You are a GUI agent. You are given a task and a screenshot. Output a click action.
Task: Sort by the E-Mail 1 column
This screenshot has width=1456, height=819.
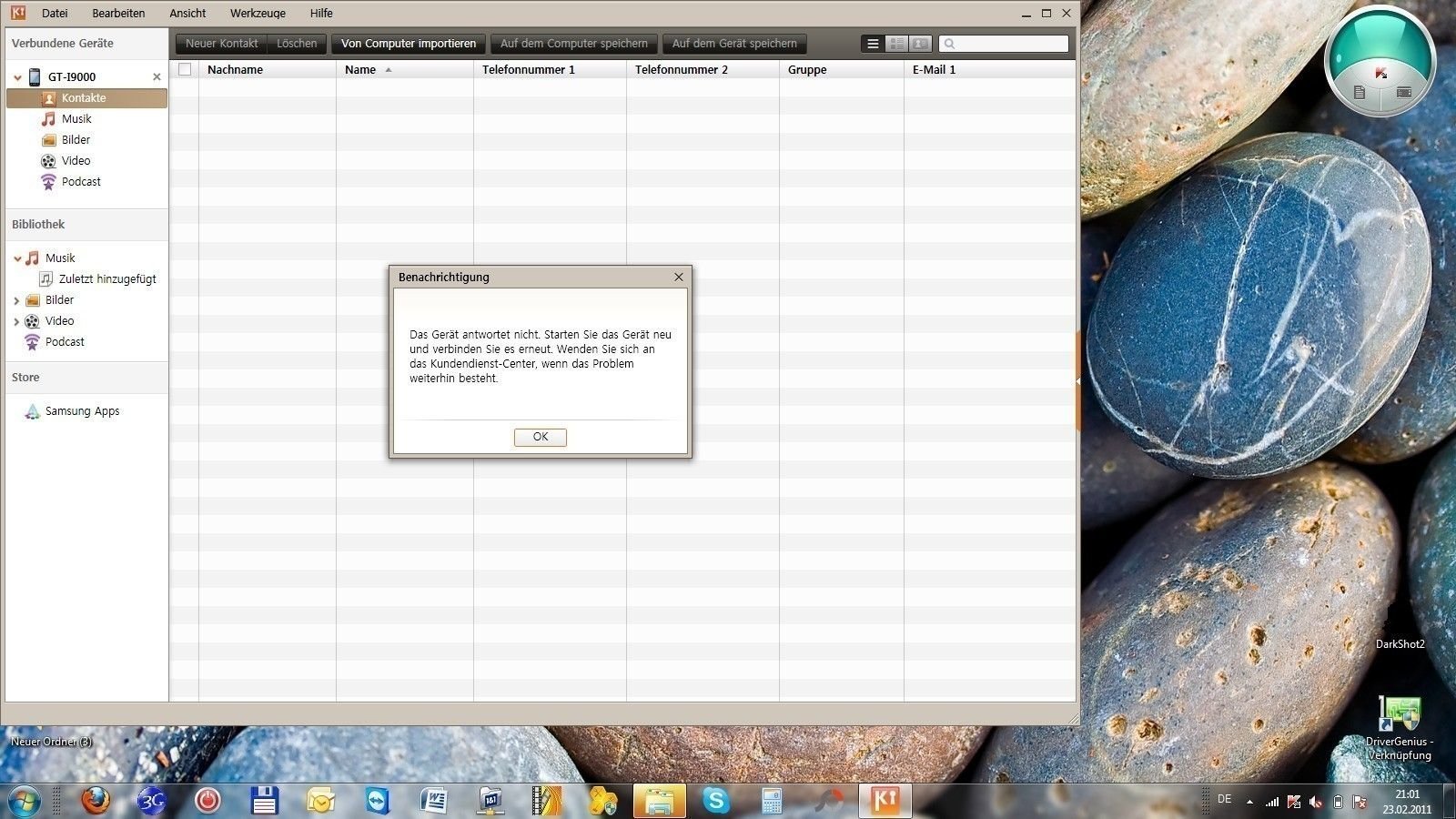click(x=934, y=69)
